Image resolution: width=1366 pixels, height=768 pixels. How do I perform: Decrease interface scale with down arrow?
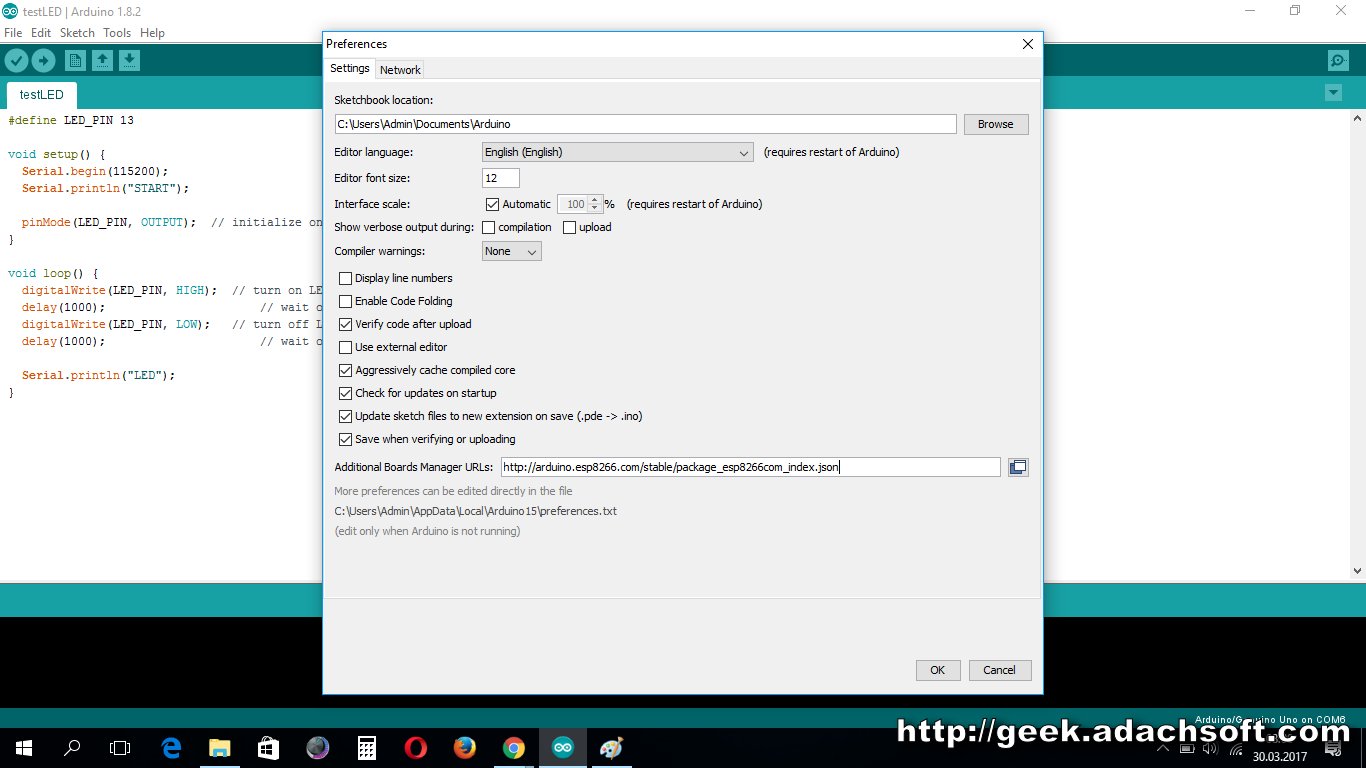coord(595,209)
